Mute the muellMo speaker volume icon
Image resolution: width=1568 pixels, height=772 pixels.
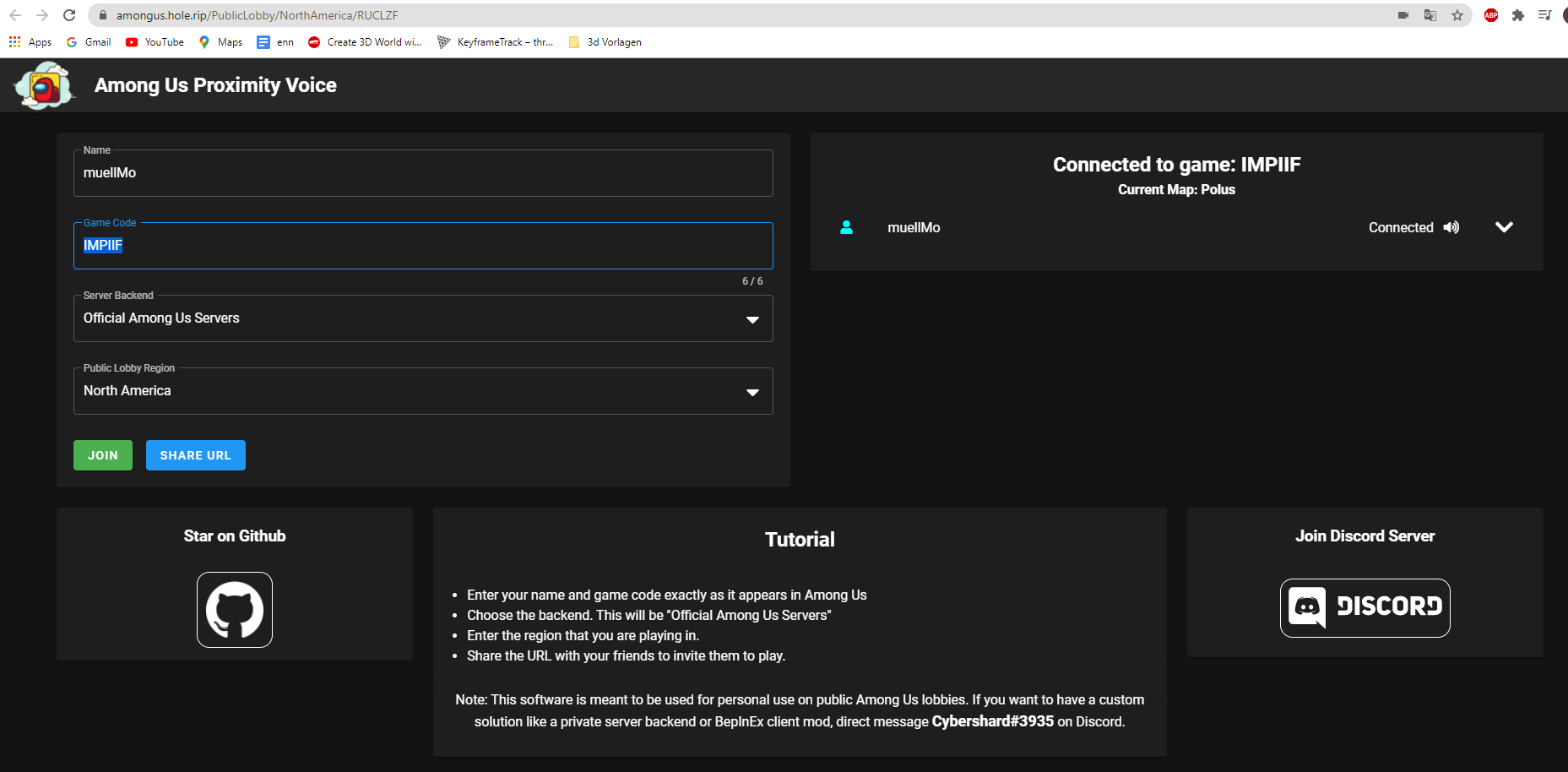pyautogui.click(x=1451, y=227)
